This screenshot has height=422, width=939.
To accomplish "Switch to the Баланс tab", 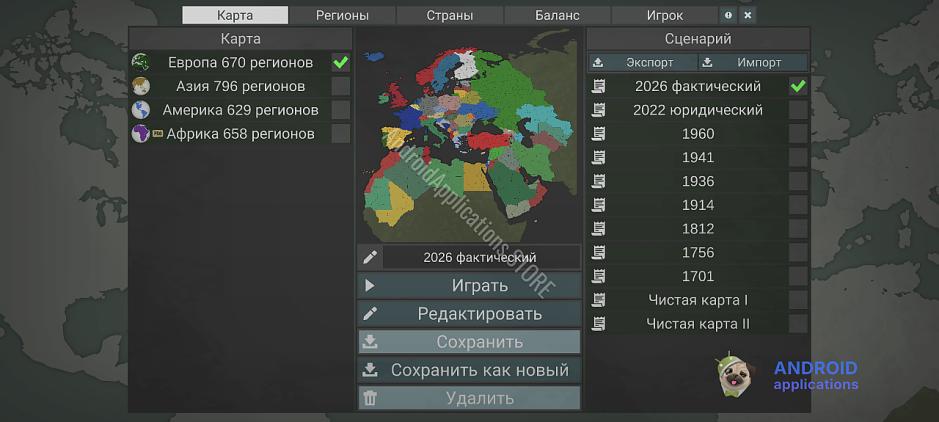I will coord(557,16).
